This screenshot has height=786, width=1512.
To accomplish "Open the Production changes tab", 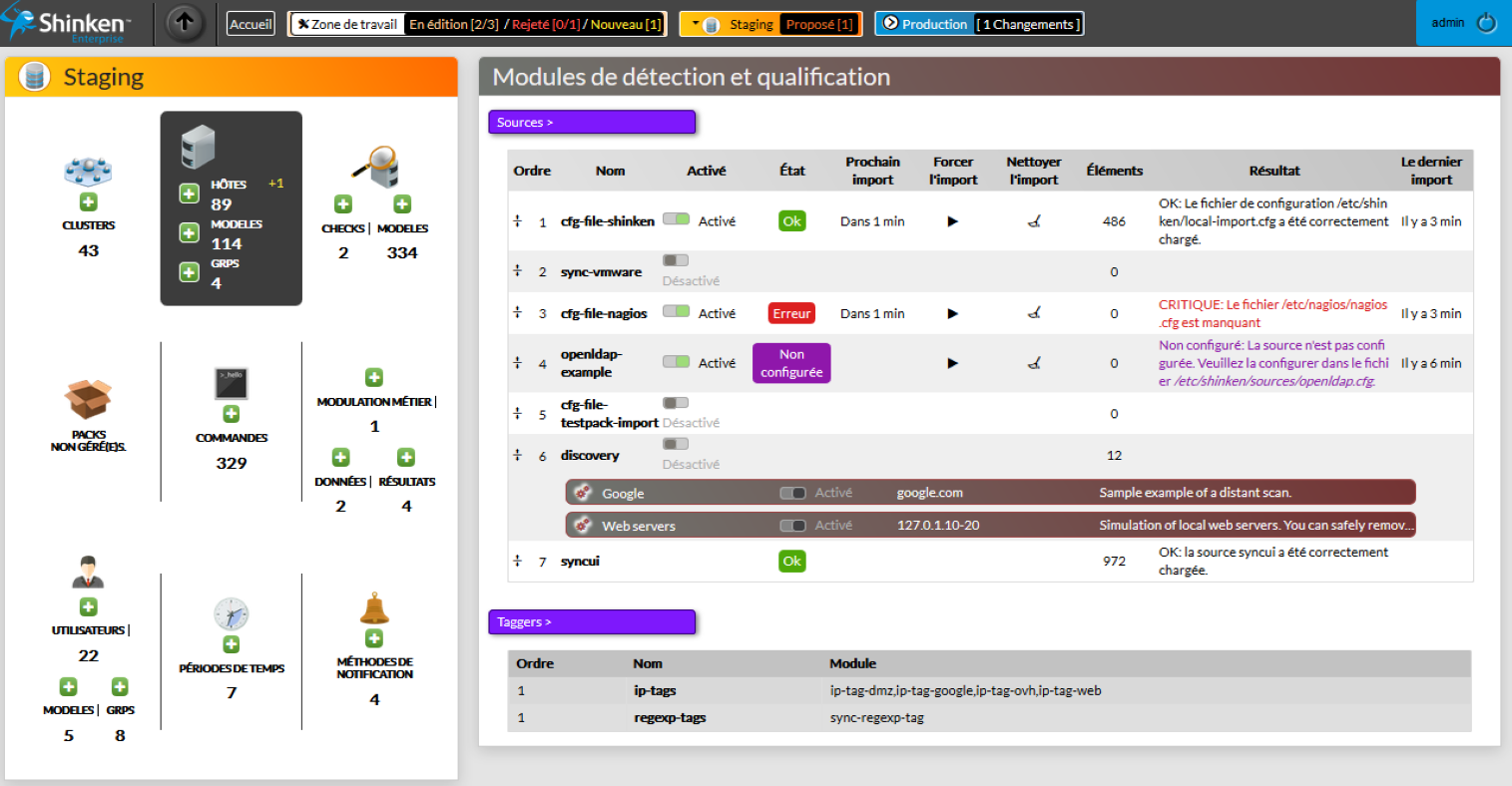I will pyautogui.click(x=978, y=24).
